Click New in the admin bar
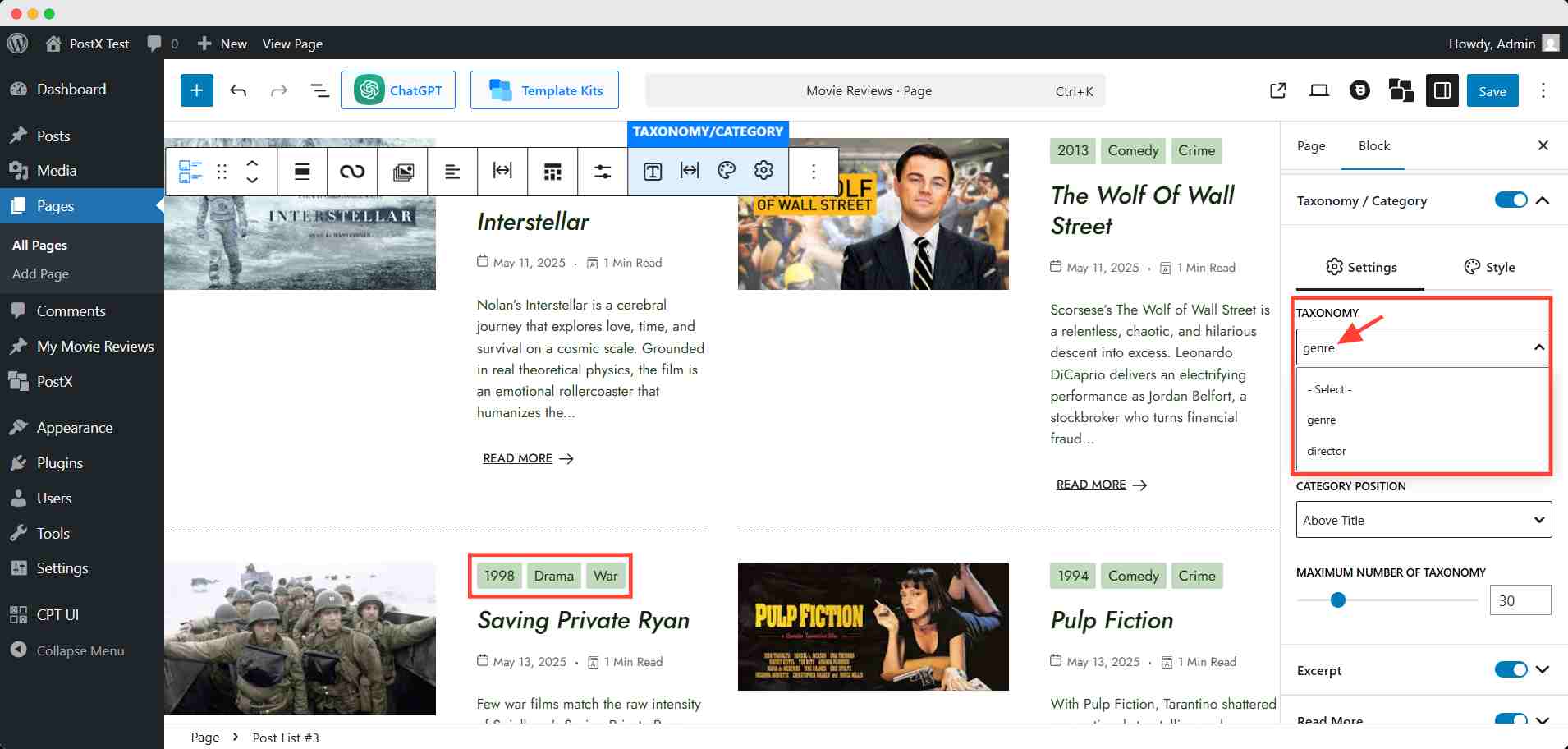 click(x=222, y=44)
